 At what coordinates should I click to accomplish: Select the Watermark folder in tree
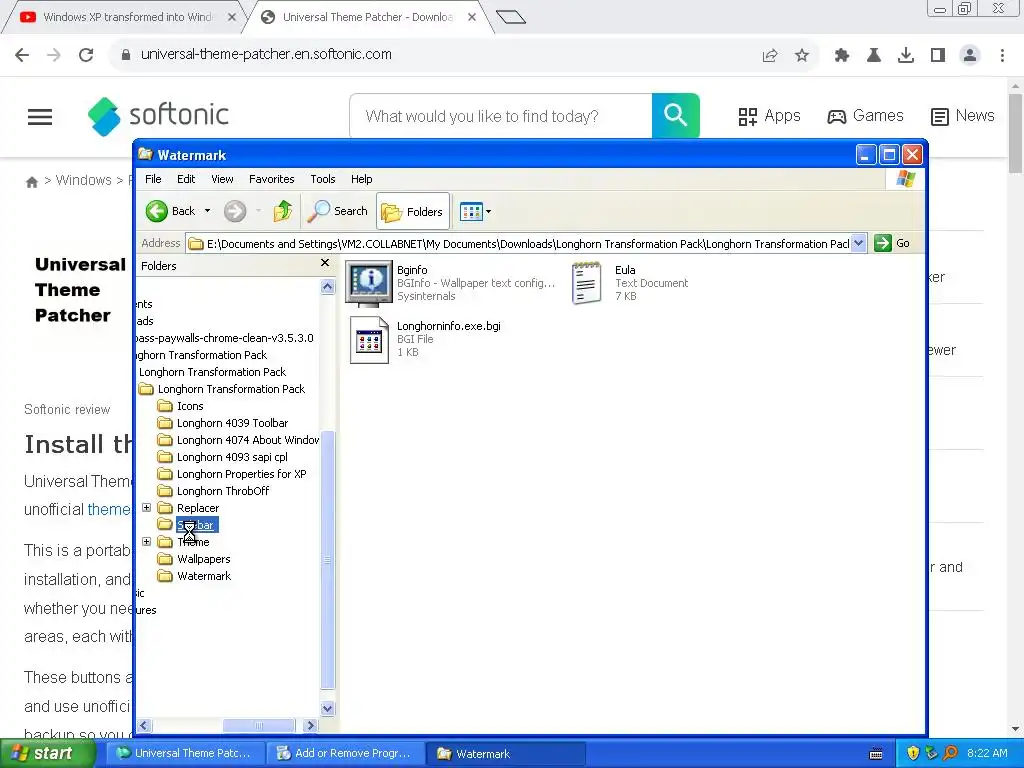pyautogui.click(x=195, y=576)
